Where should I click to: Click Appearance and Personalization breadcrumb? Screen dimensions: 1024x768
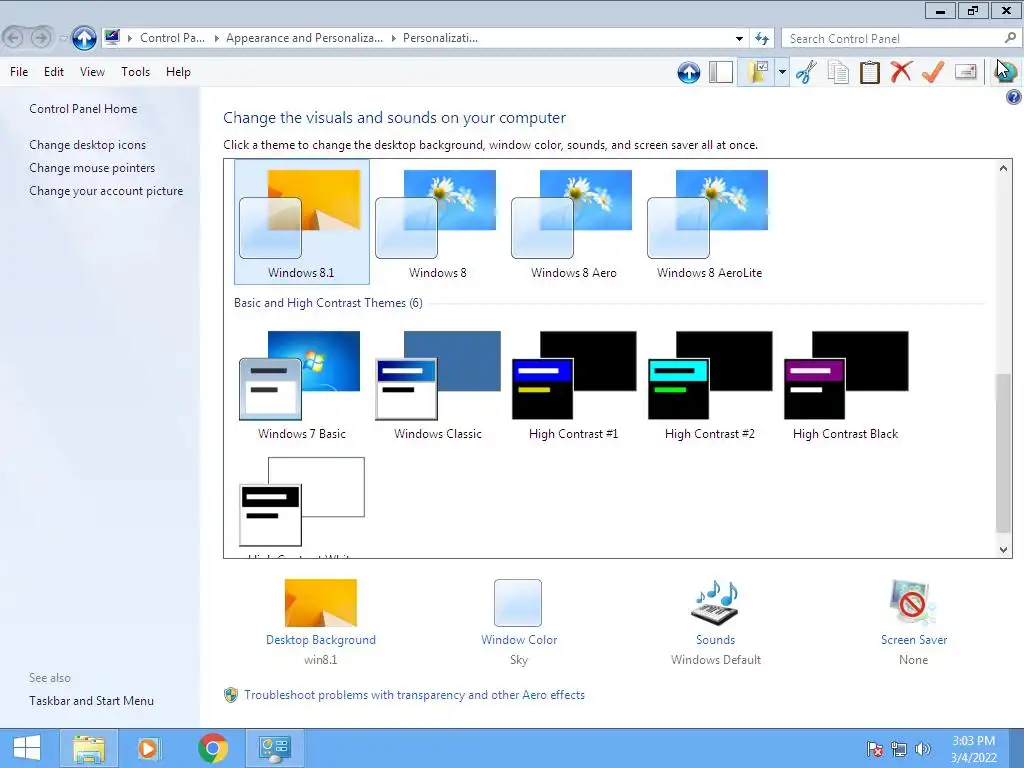click(x=304, y=38)
